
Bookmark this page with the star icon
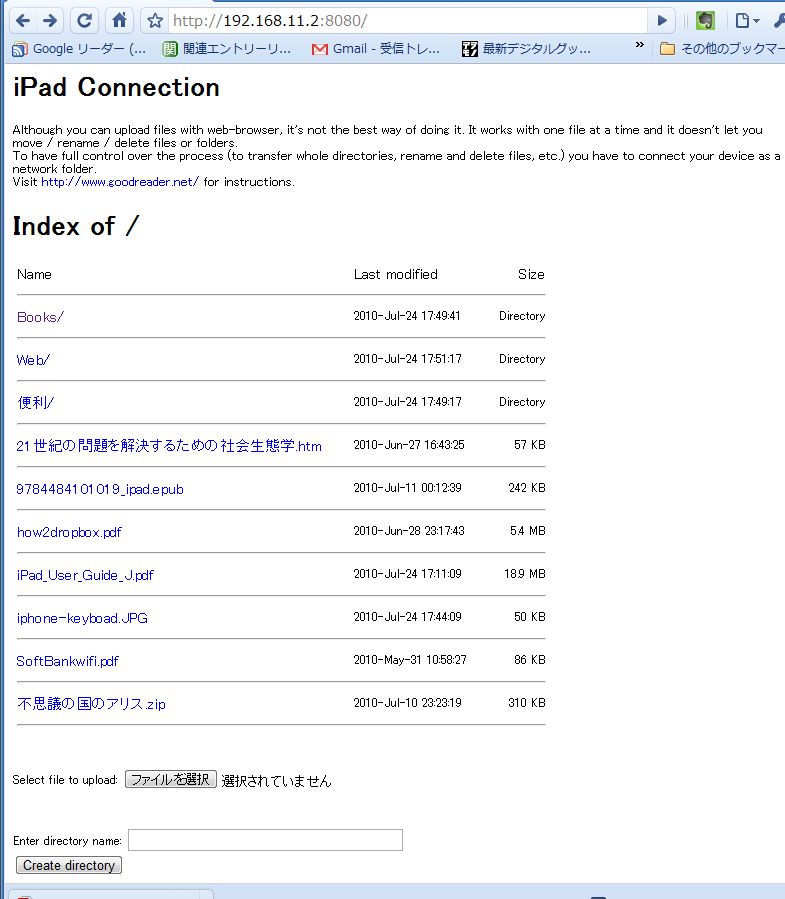155,21
